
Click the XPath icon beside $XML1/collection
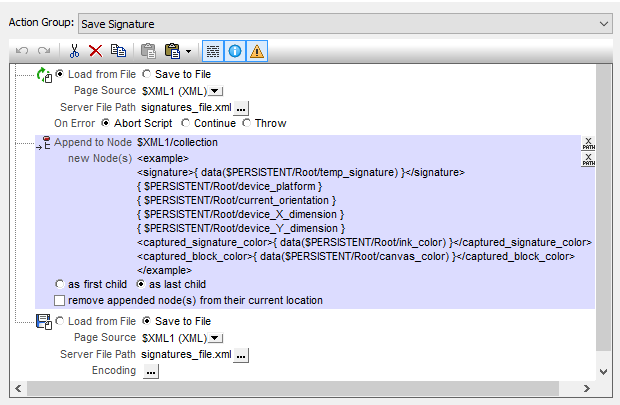pyautogui.click(x=589, y=143)
